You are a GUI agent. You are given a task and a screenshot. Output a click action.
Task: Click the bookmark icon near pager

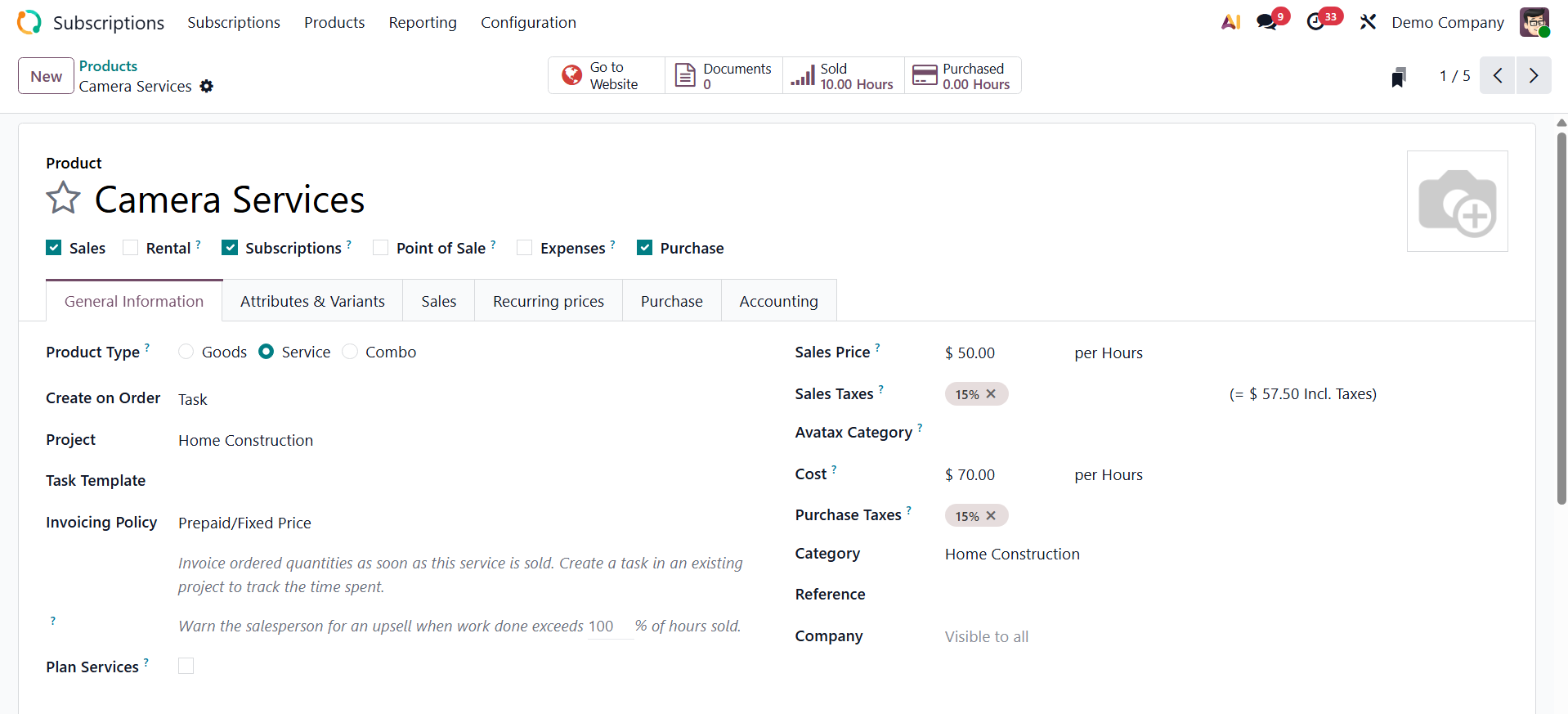[1399, 77]
